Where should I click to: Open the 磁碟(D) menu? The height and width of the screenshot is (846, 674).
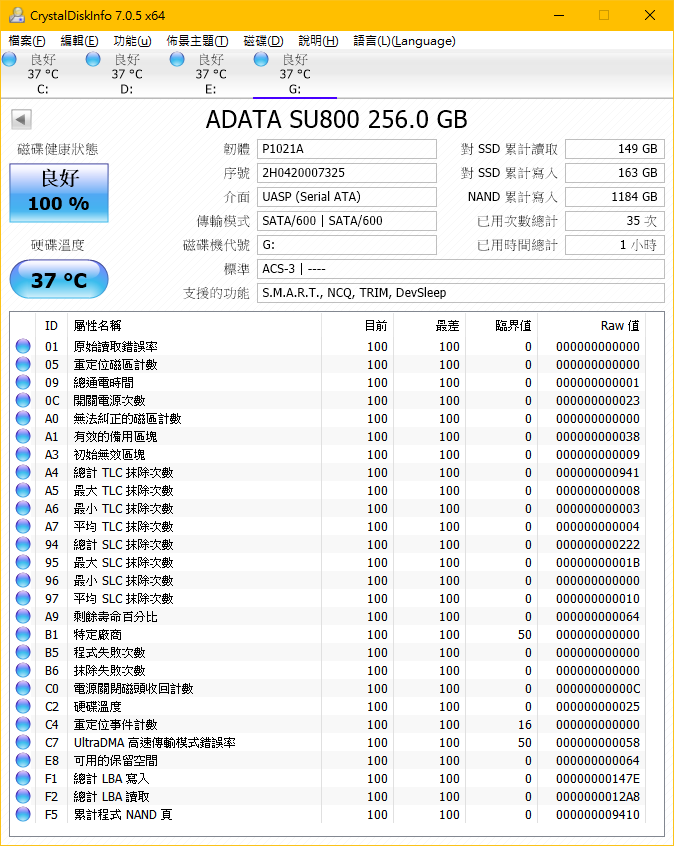pyautogui.click(x=263, y=41)
